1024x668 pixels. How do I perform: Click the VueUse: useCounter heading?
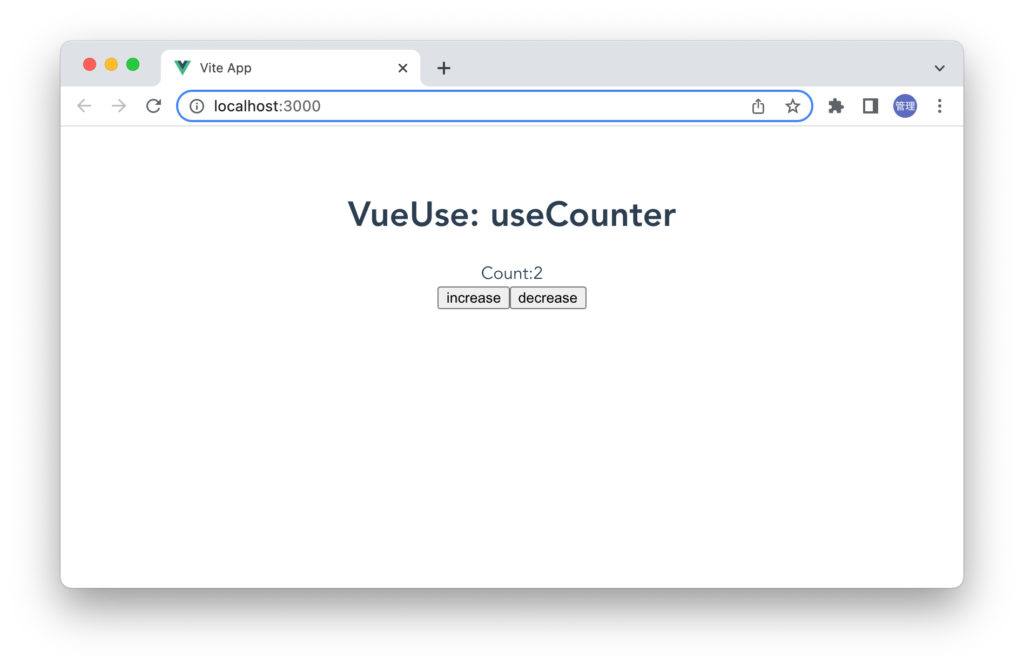[x=511, y=214]
